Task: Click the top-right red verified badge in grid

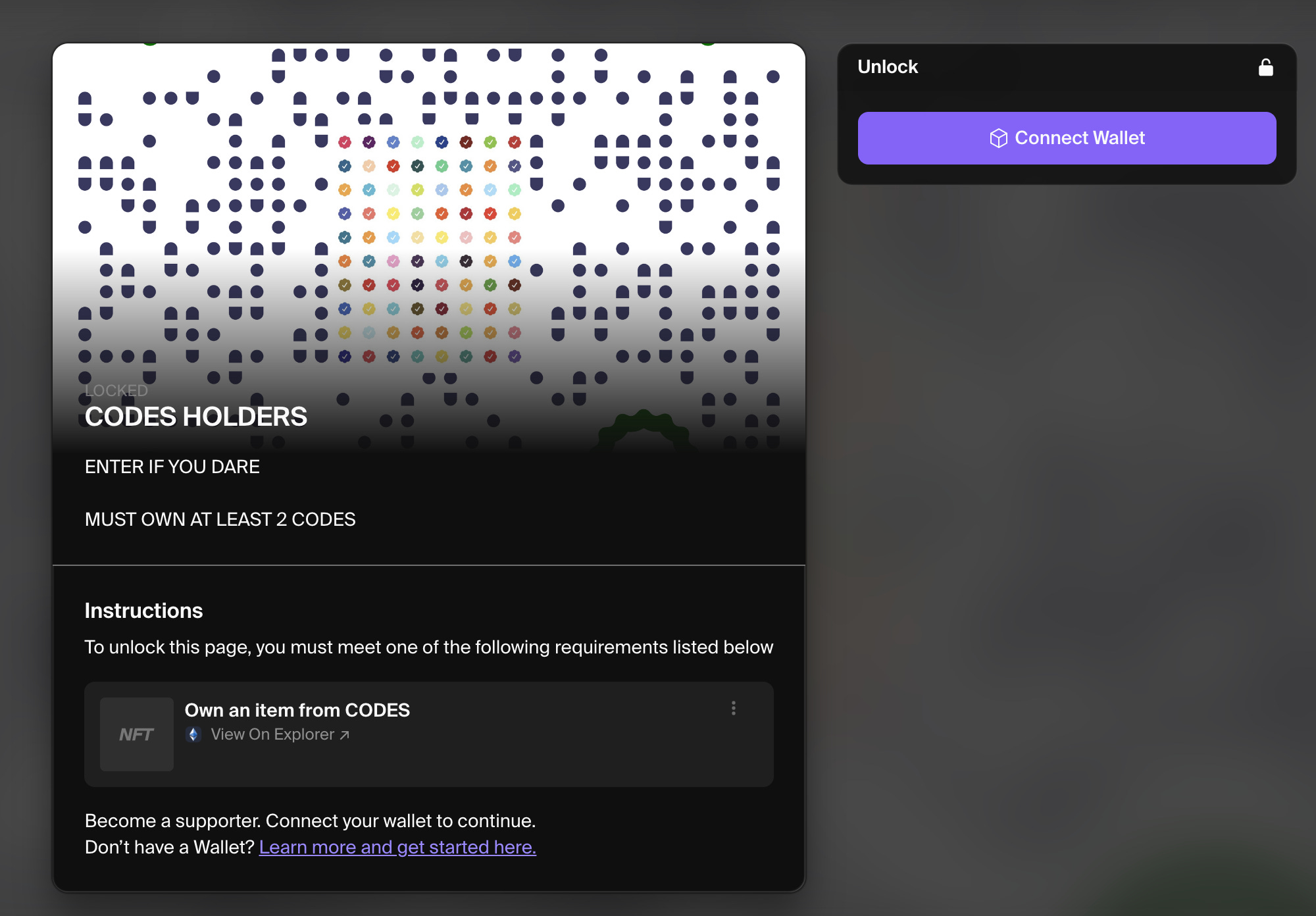Action: [x=515, y=142]
